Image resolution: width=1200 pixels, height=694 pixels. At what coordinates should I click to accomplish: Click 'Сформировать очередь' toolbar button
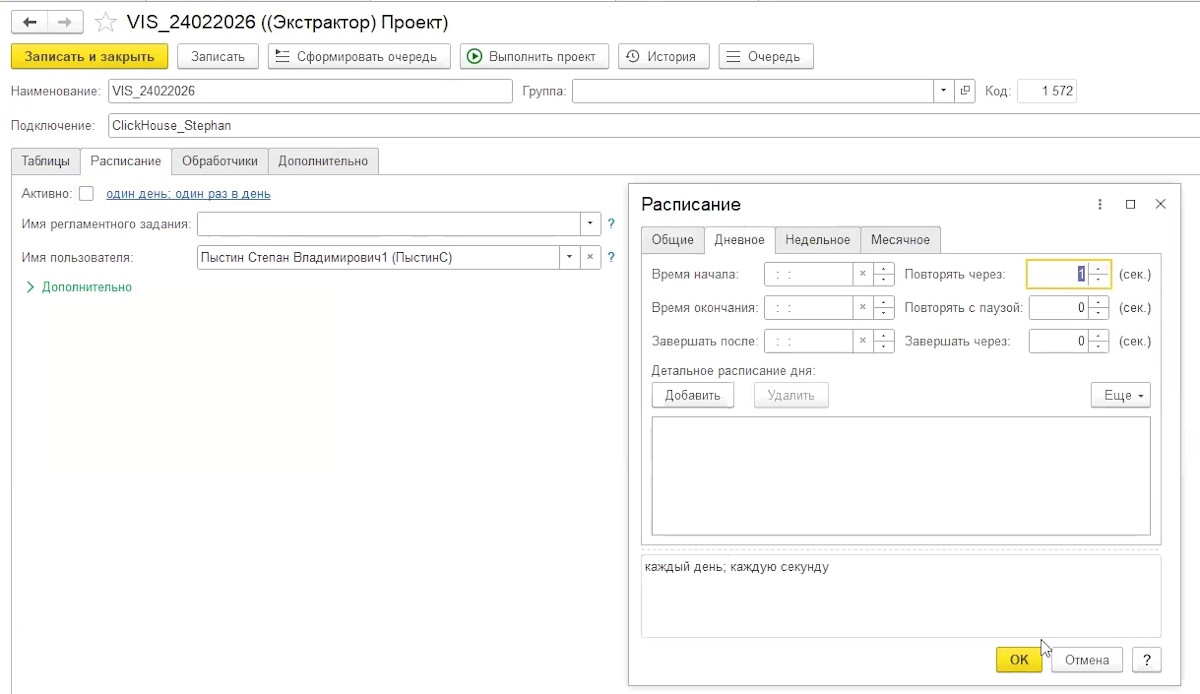359,56
